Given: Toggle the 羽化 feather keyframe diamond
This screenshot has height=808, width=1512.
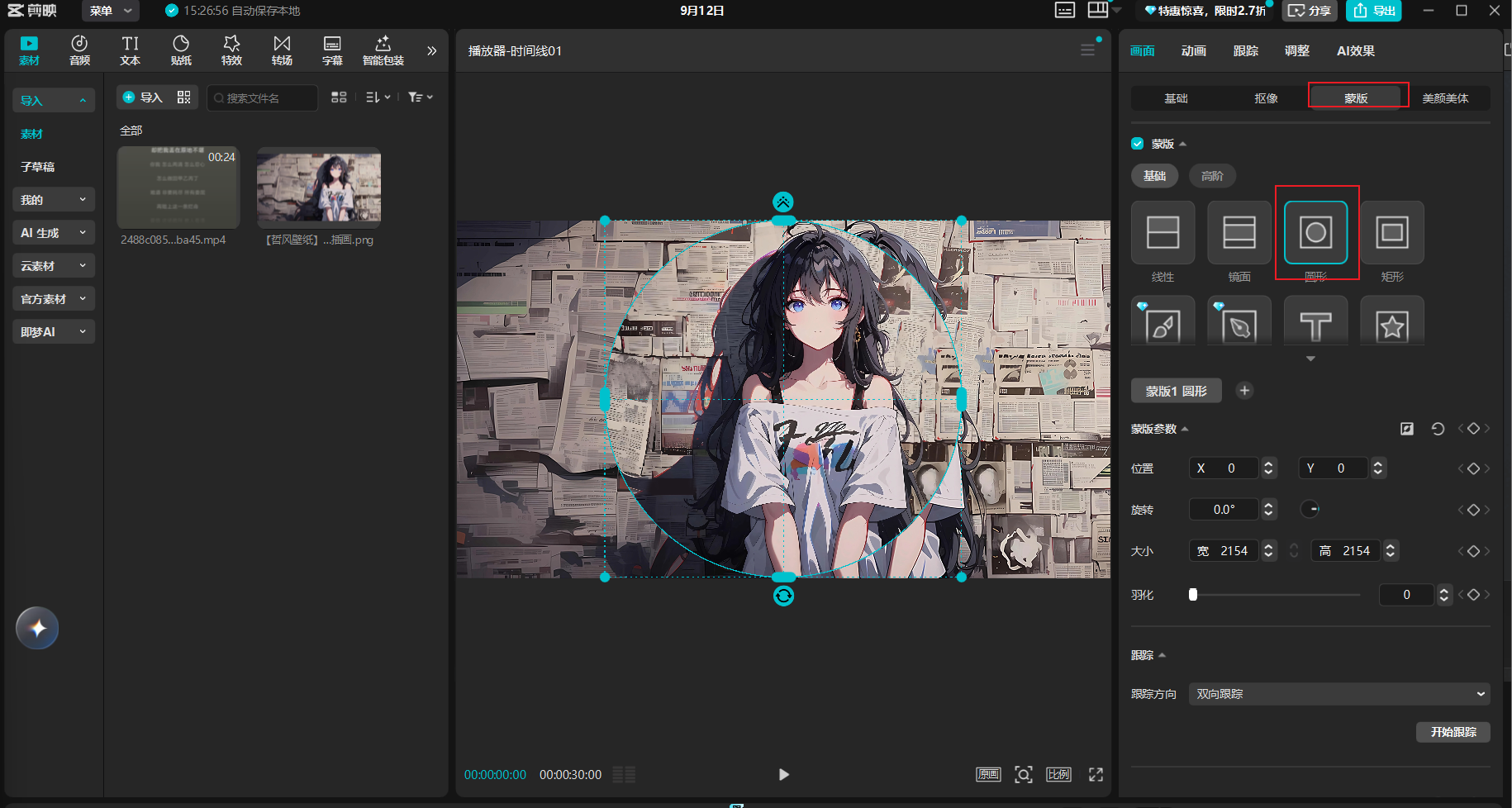Looking at the screenshot, I should (1473, 595).
